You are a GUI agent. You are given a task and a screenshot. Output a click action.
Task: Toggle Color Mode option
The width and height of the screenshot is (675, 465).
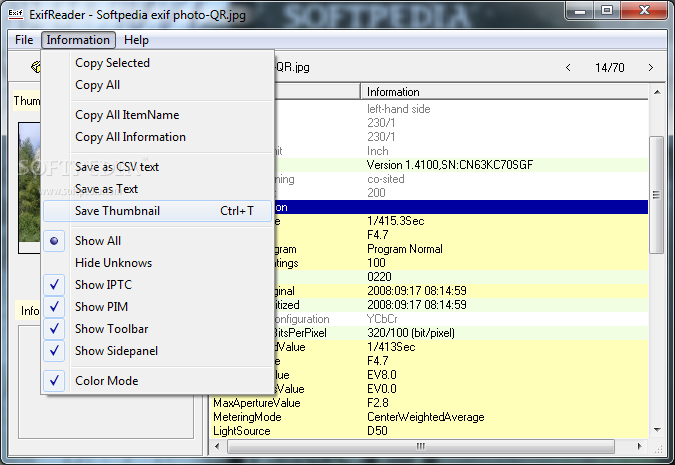pyautogui.click(x=158, y=381)
